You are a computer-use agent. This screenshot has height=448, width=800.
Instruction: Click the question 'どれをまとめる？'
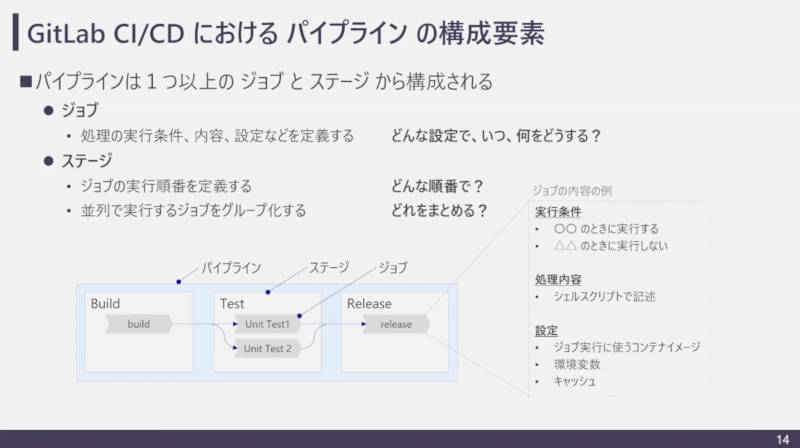click(x=439, y=211)
